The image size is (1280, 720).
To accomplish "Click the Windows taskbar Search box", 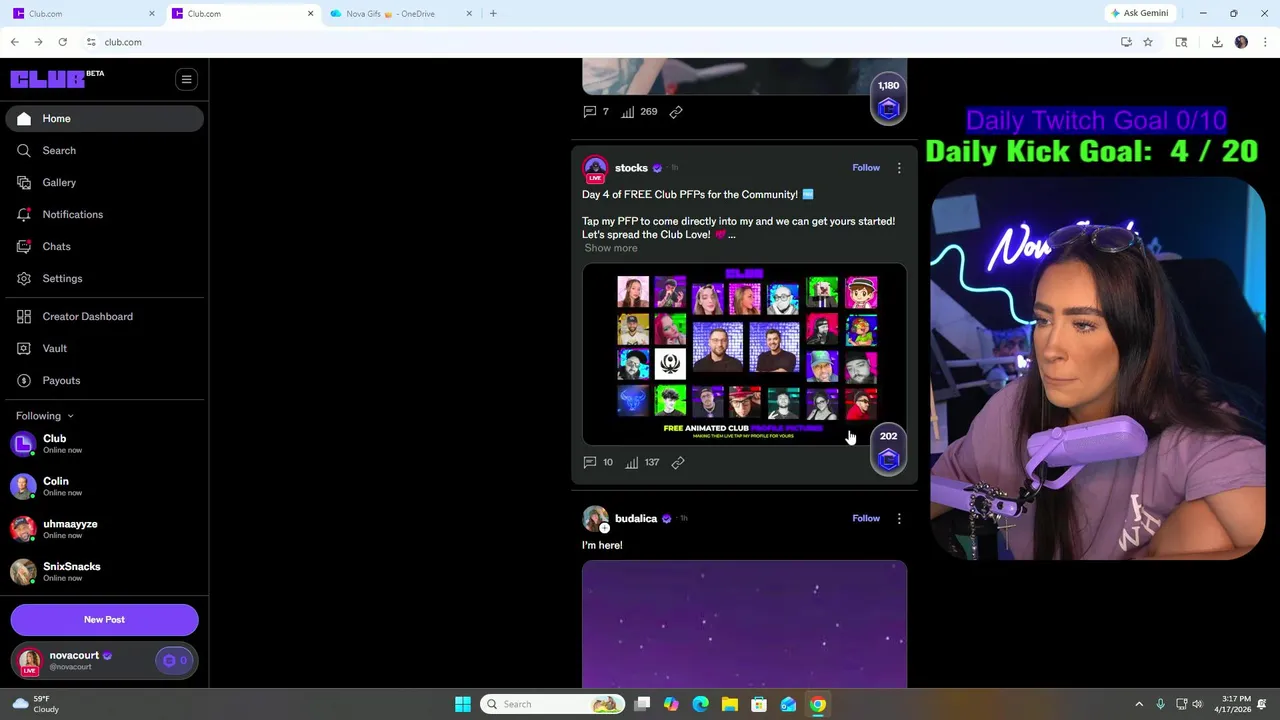I will [552, 704].
